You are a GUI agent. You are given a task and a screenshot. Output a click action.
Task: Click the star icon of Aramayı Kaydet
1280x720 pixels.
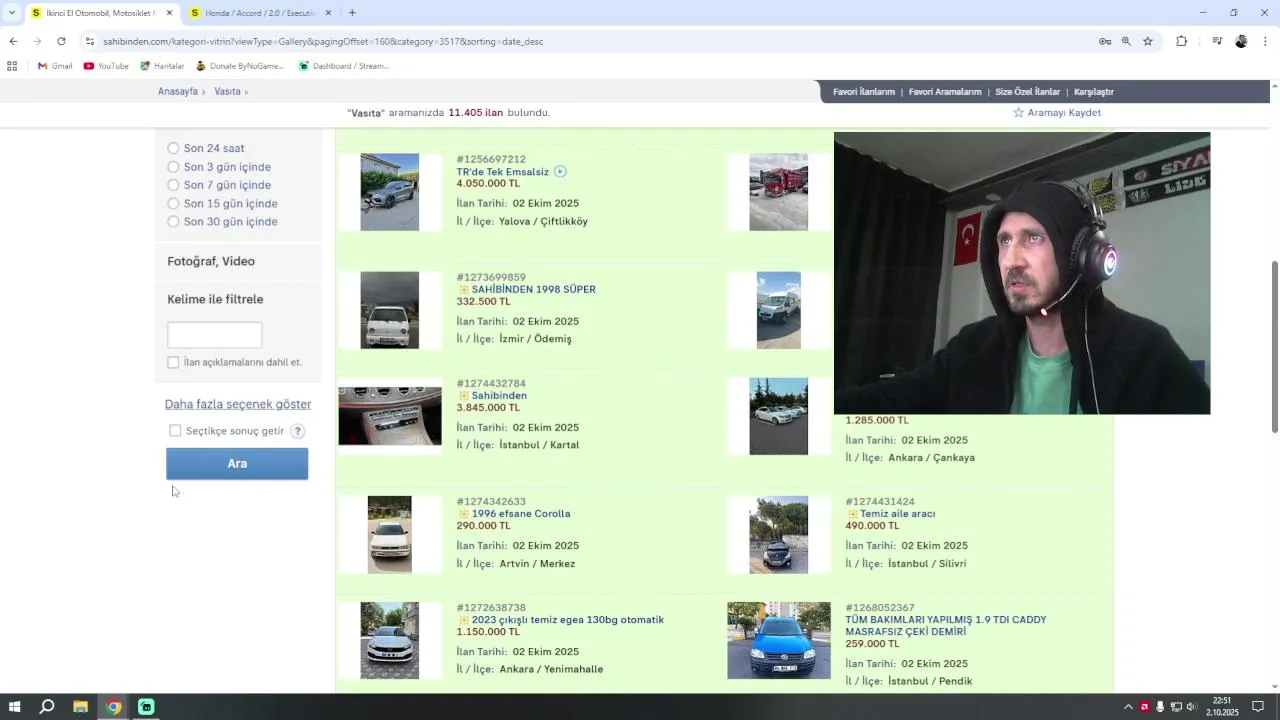[1019, 113]
